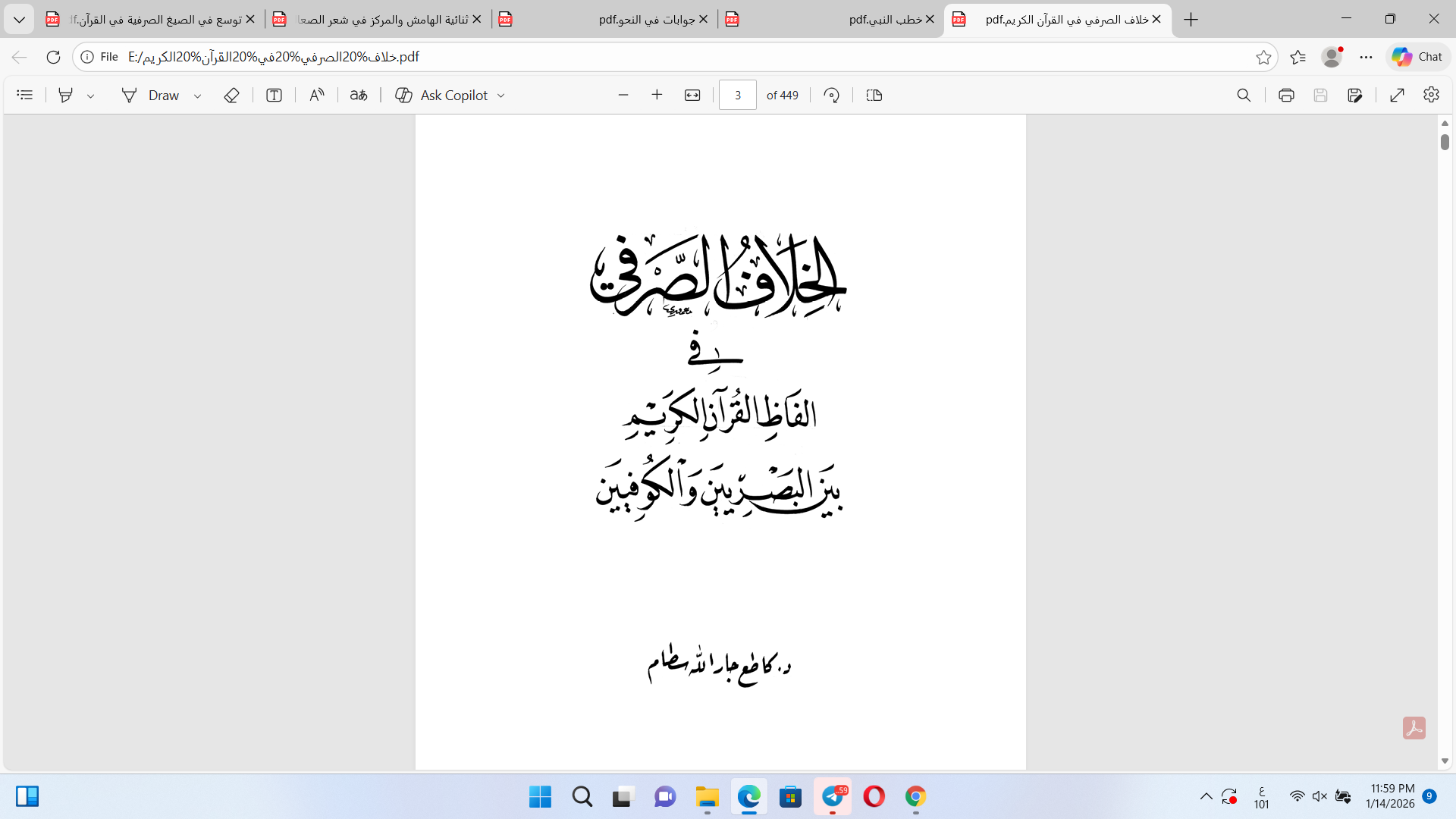This screenshot has height=819, width=1456.
Task: Go back with the back arrow
Action: [x=20, y=57]
